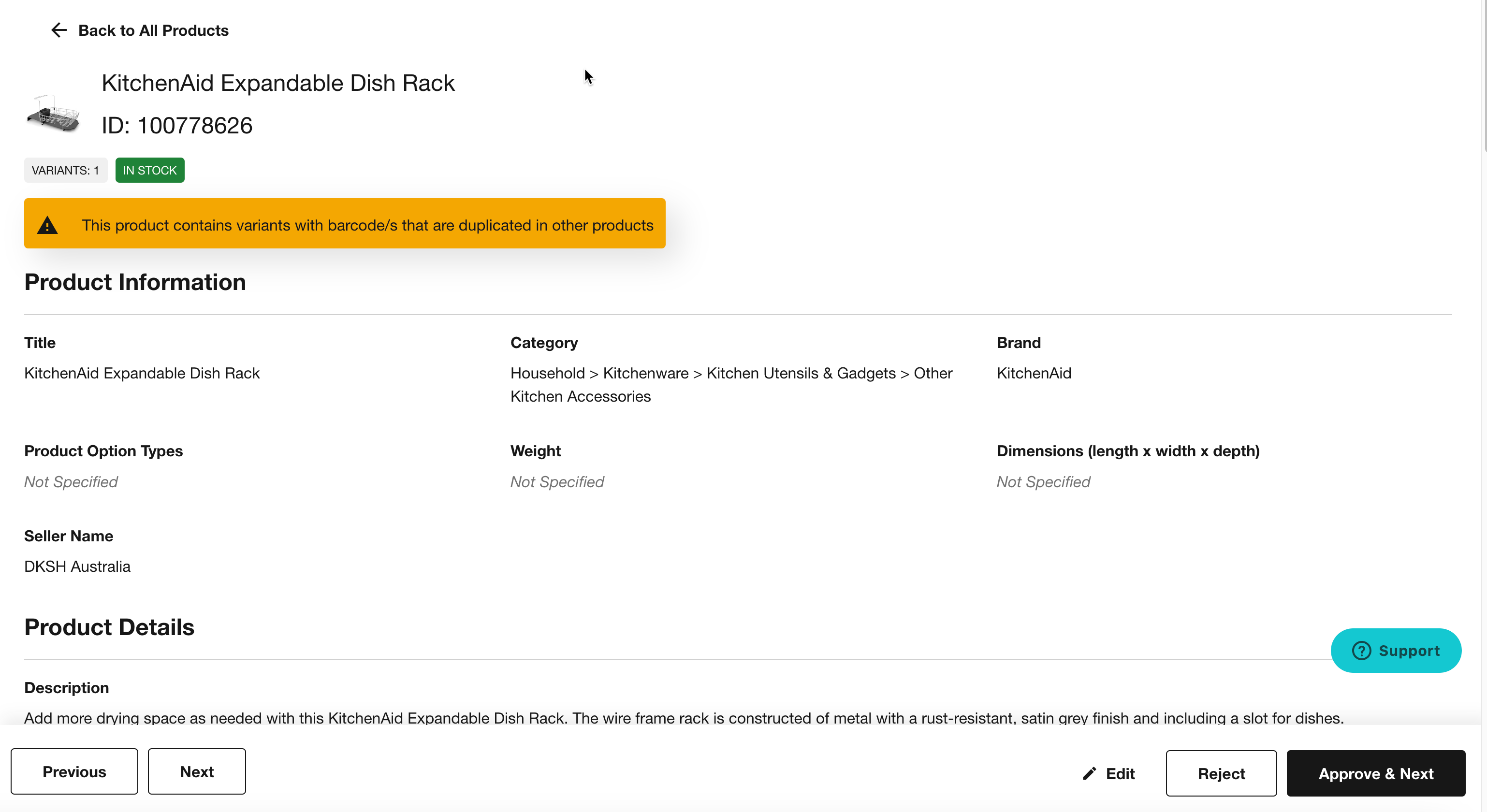Click the pencil icon beside Edit

(x=1089, y=773)
